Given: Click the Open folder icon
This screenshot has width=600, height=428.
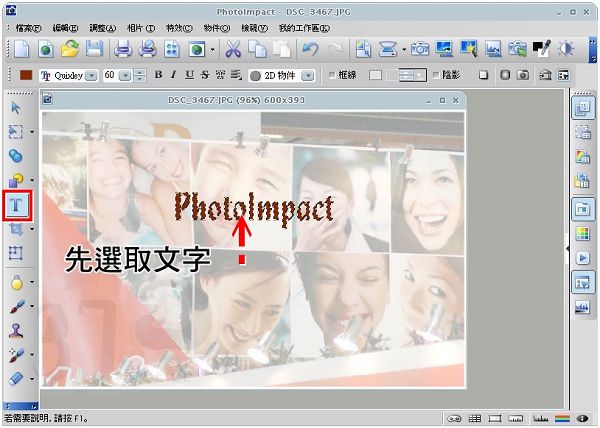Looking at the screenshot, I should [70, 49].
